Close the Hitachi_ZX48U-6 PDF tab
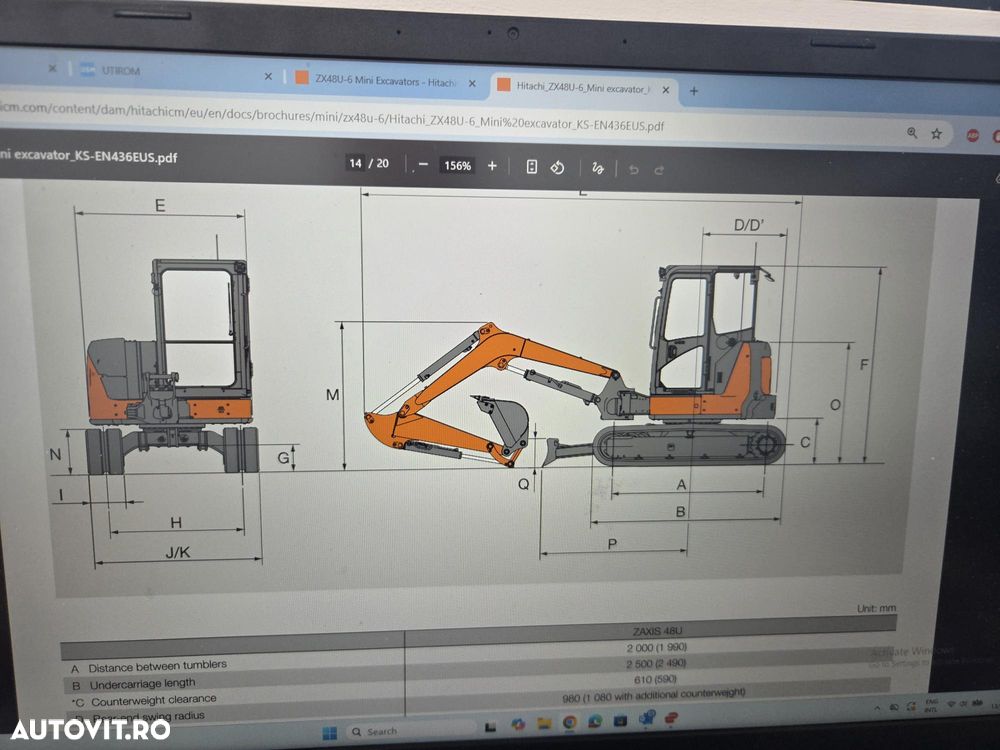Viewport: 1000px width, 750px height. pos(666,91)
